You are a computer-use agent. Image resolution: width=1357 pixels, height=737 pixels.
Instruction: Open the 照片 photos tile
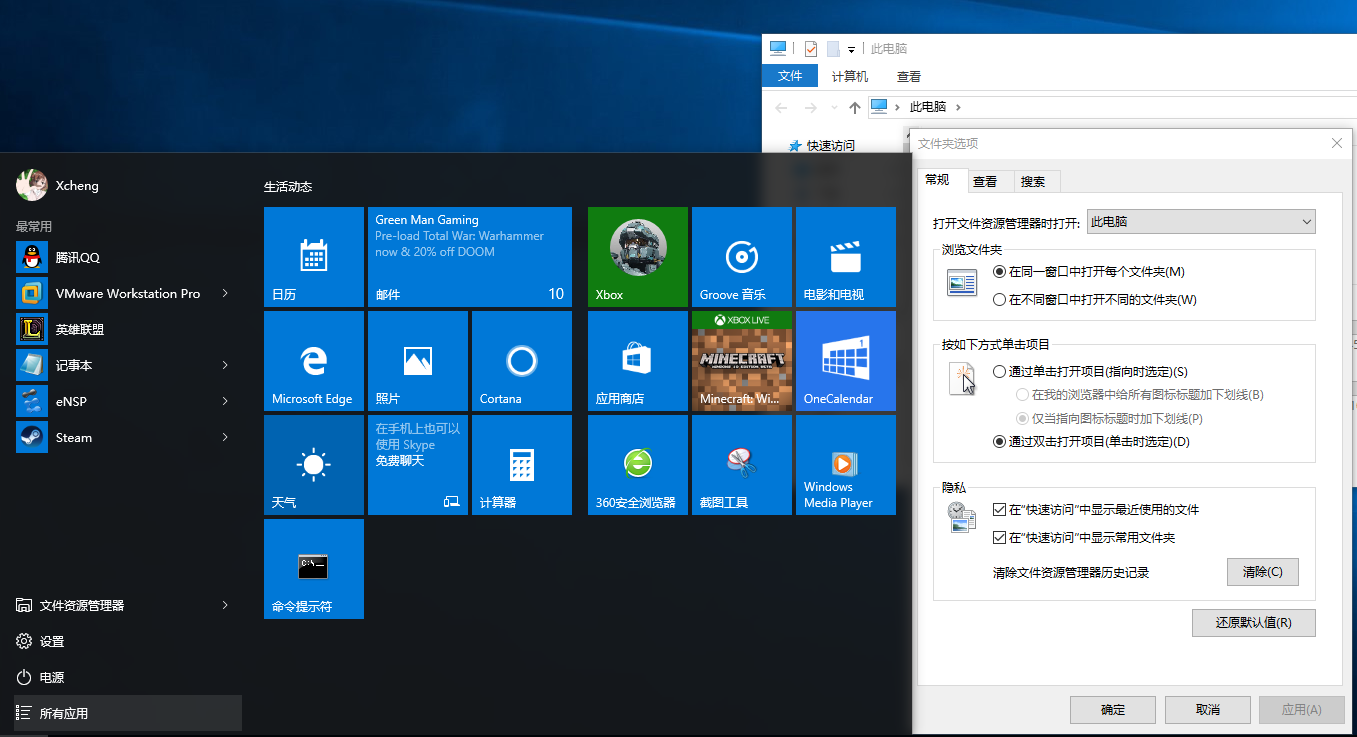tap(418, 361)
